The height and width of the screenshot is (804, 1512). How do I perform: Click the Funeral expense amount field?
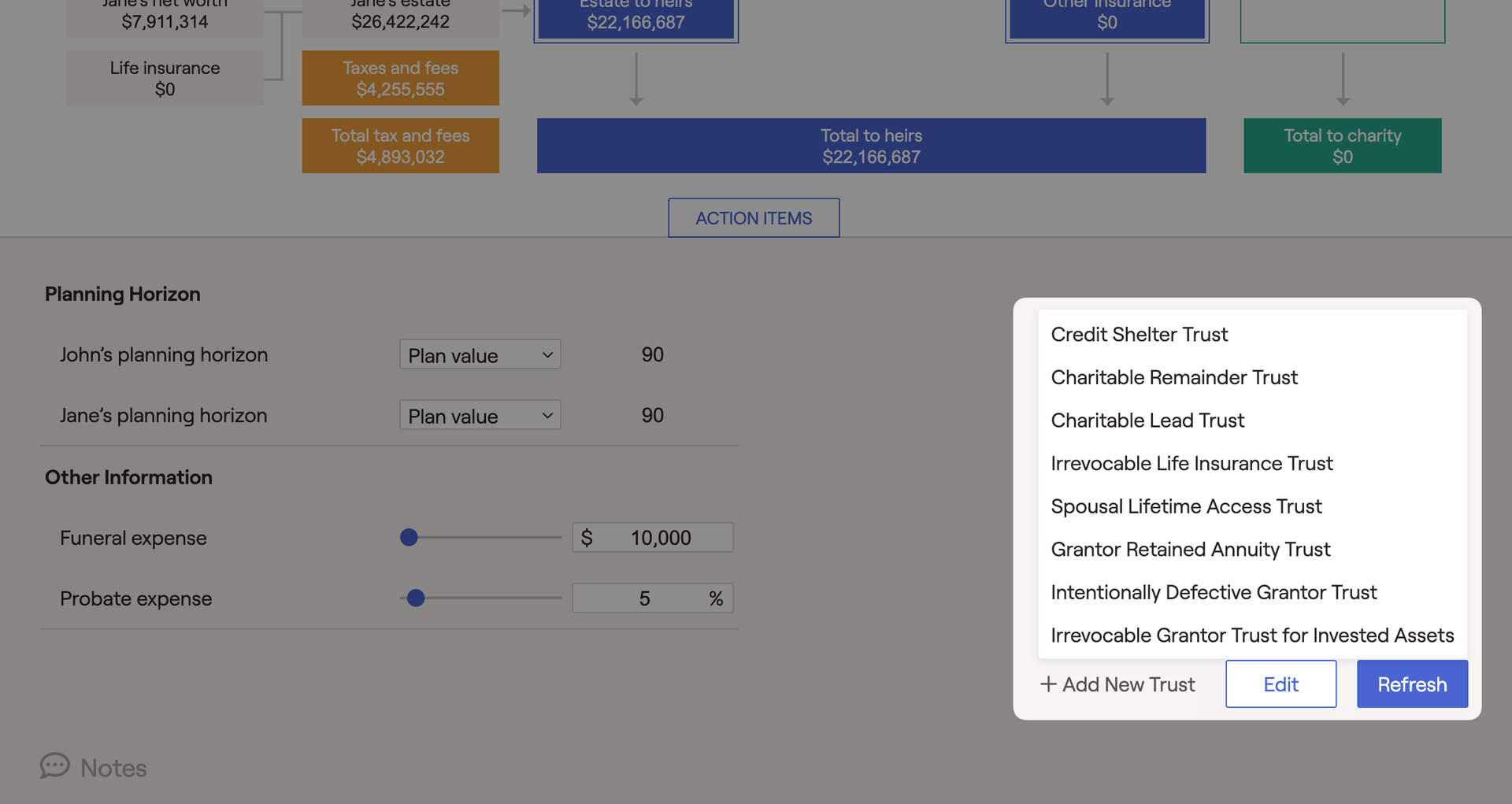[x=660, y=538]
